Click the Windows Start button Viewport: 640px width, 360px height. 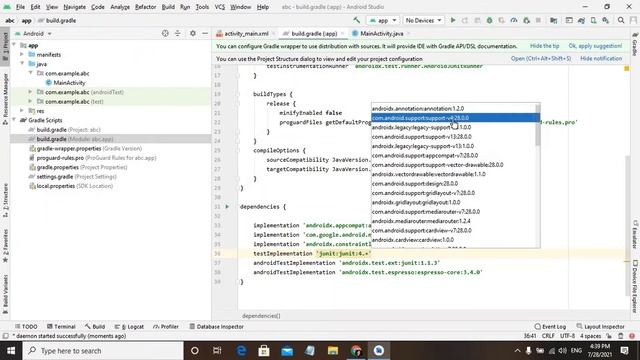[x=11, y=351]
